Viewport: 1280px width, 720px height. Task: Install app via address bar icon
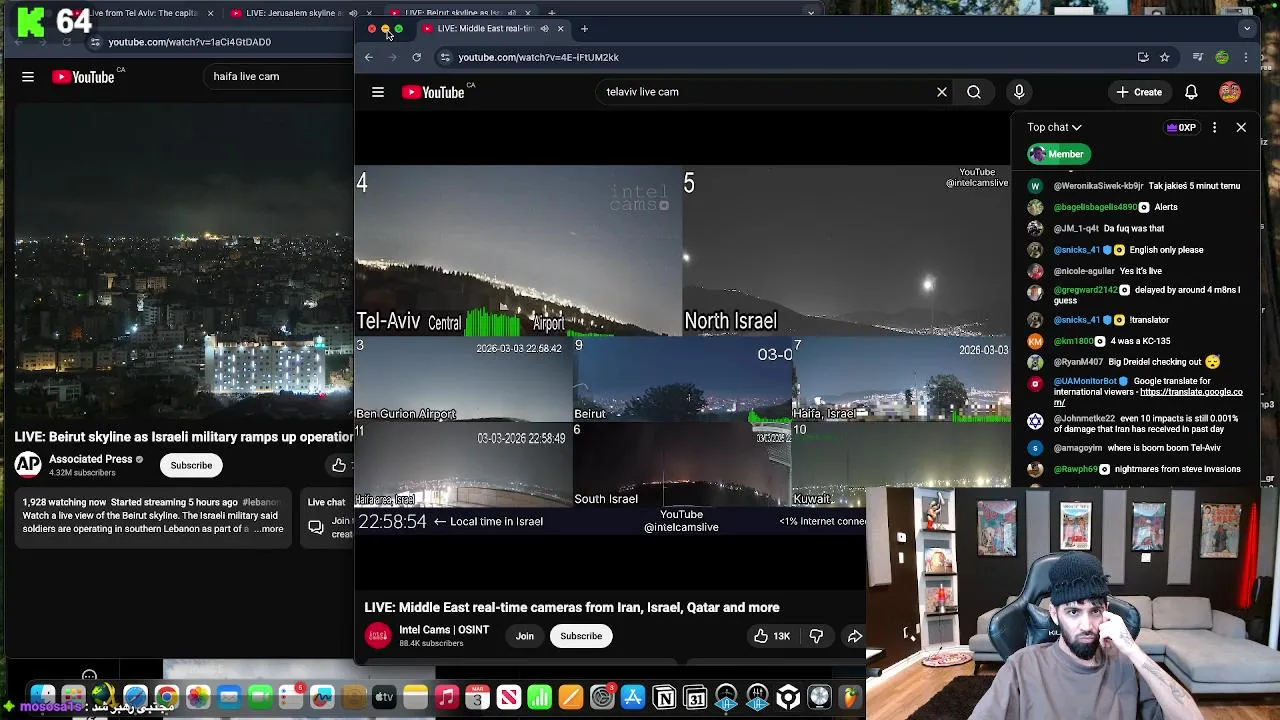pyautogui.click(x=1143, y=57)
